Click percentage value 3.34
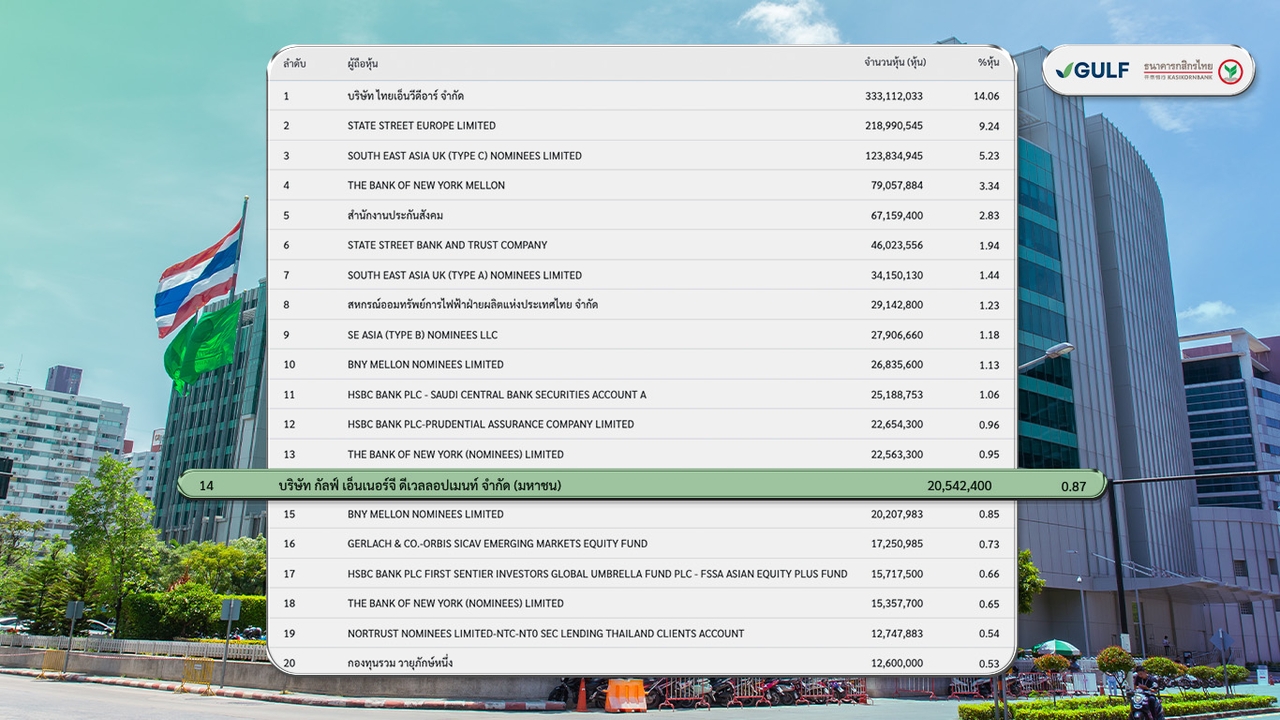 pos(989,186)
